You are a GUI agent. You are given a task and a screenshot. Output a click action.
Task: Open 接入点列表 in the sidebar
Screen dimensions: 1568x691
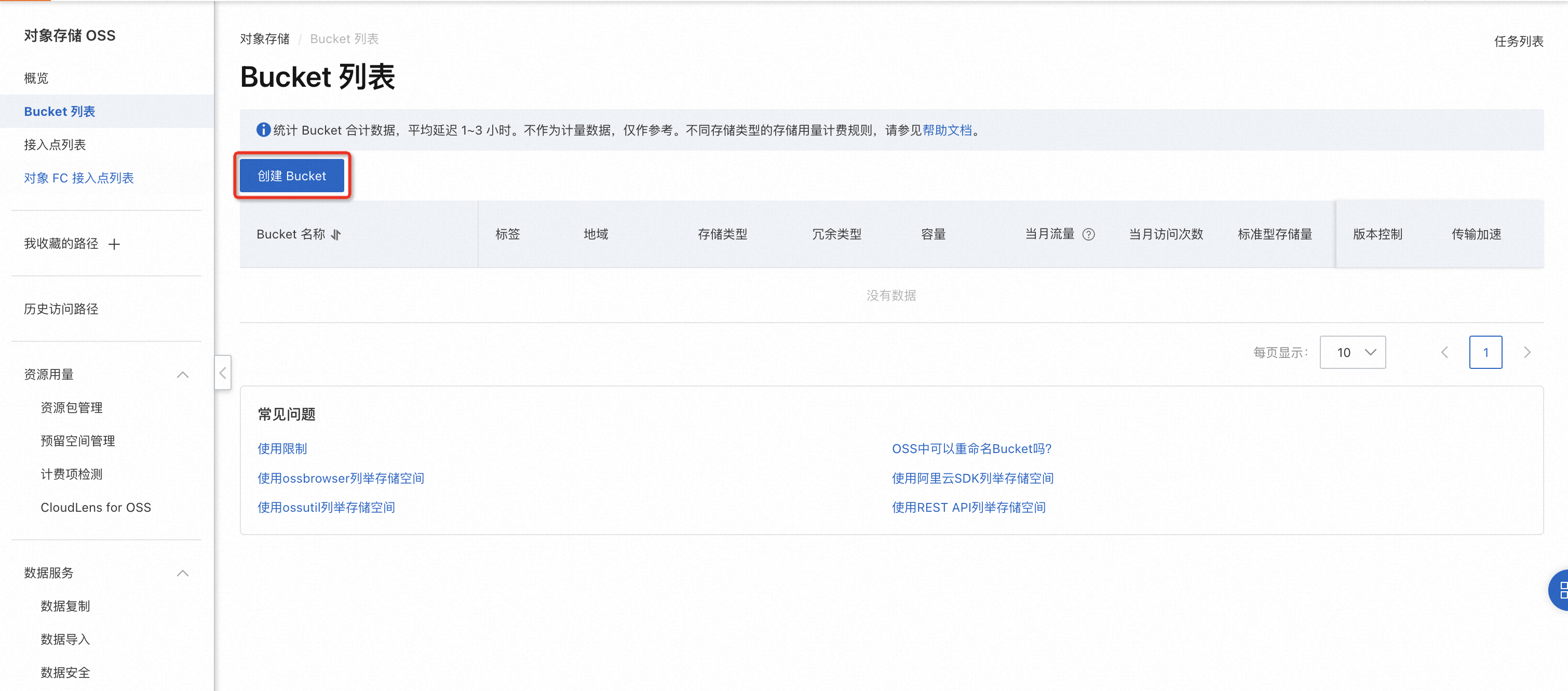55,144
